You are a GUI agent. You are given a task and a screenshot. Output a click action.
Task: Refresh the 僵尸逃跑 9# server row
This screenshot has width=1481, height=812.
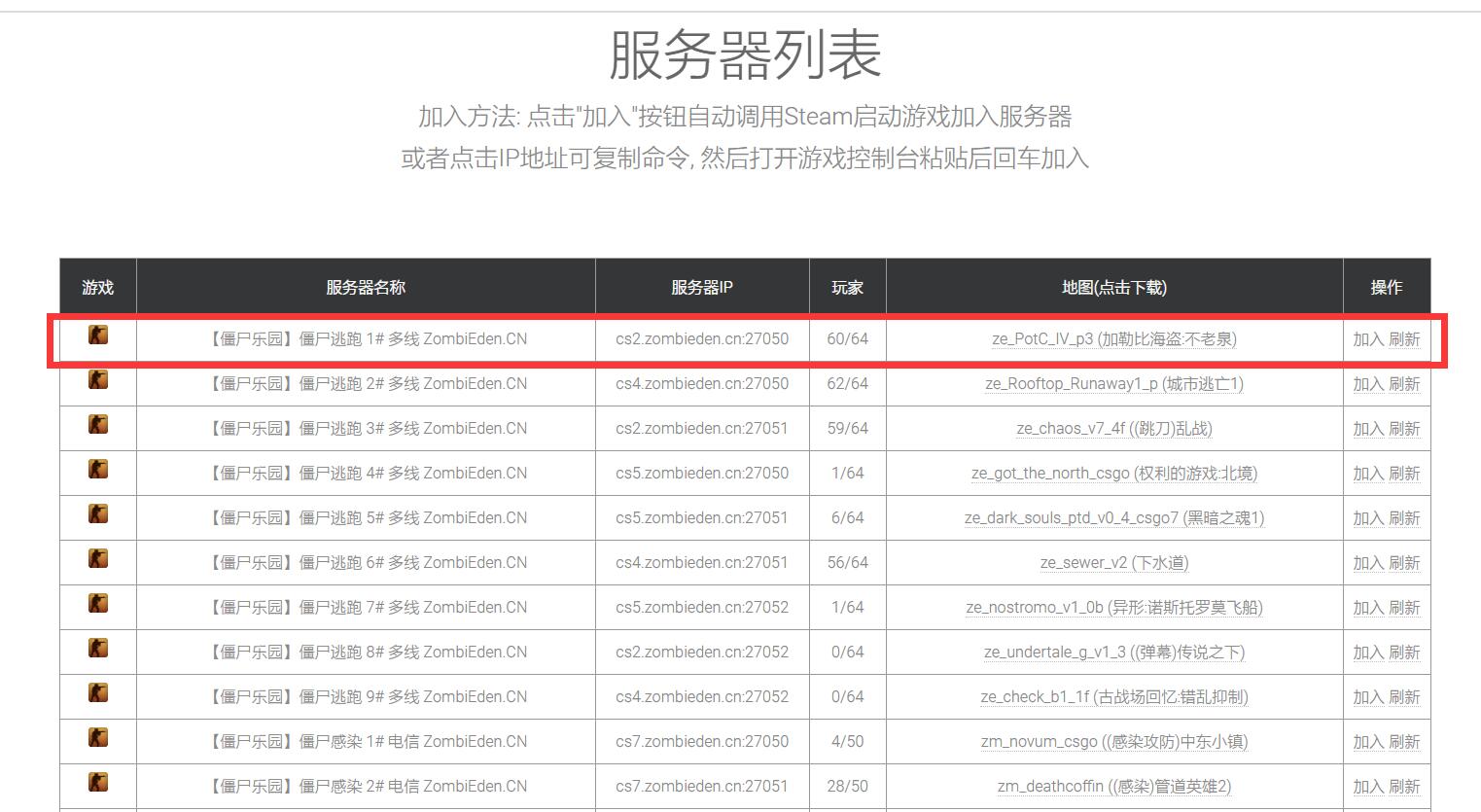(x=1404, y=697)
